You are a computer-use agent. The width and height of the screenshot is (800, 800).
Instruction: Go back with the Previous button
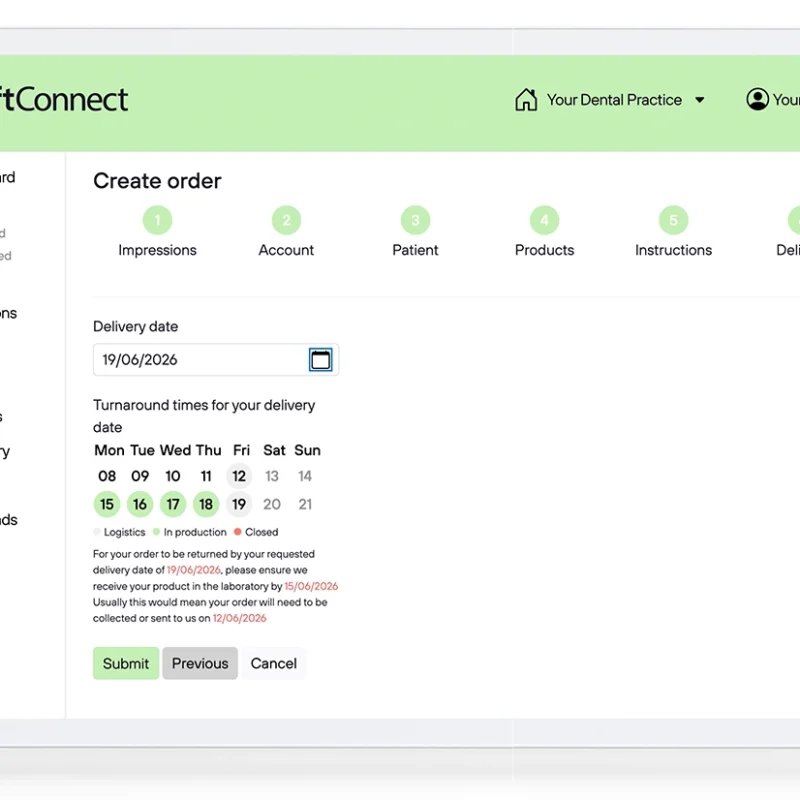pos(200,663)
